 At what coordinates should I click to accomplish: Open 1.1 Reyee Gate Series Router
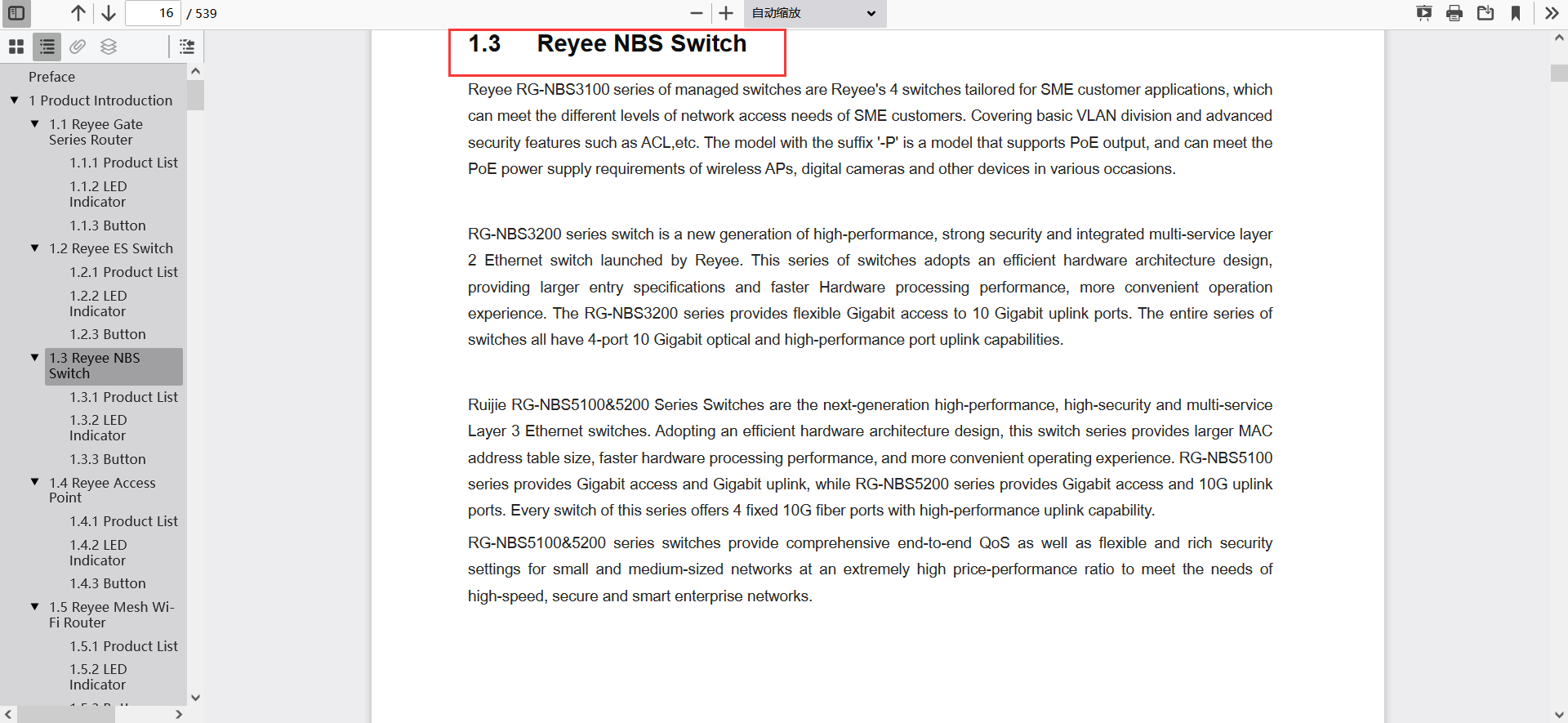[x=96, y=132]
